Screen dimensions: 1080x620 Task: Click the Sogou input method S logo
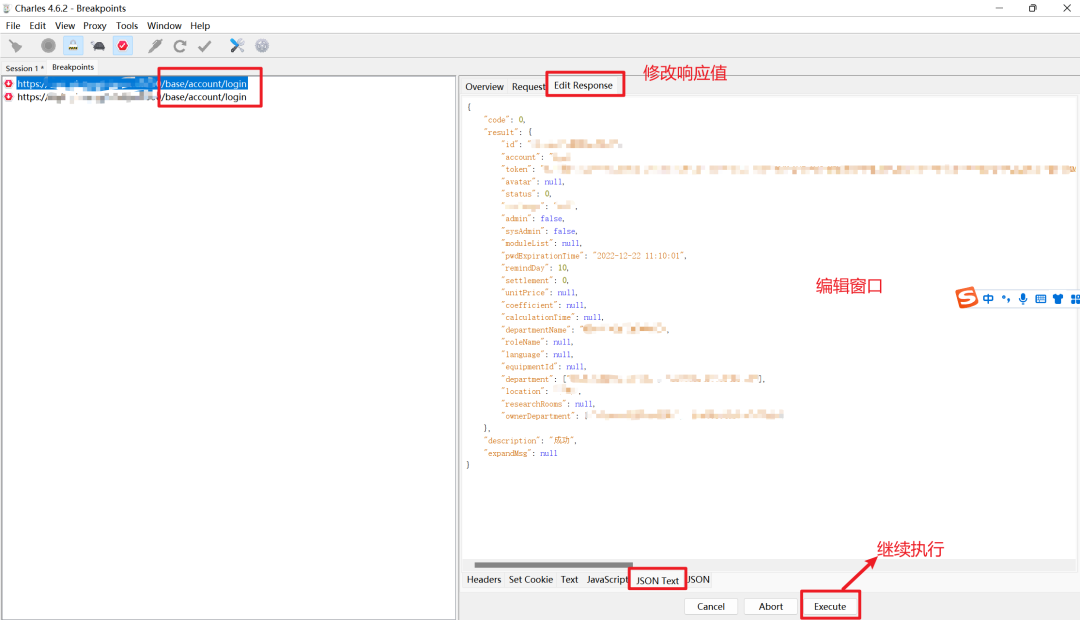point(966,298)
